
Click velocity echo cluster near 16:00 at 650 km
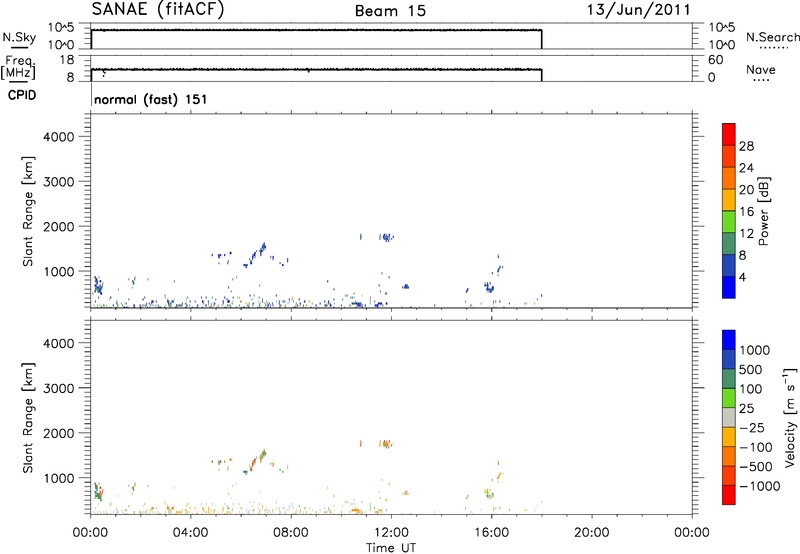489,493
